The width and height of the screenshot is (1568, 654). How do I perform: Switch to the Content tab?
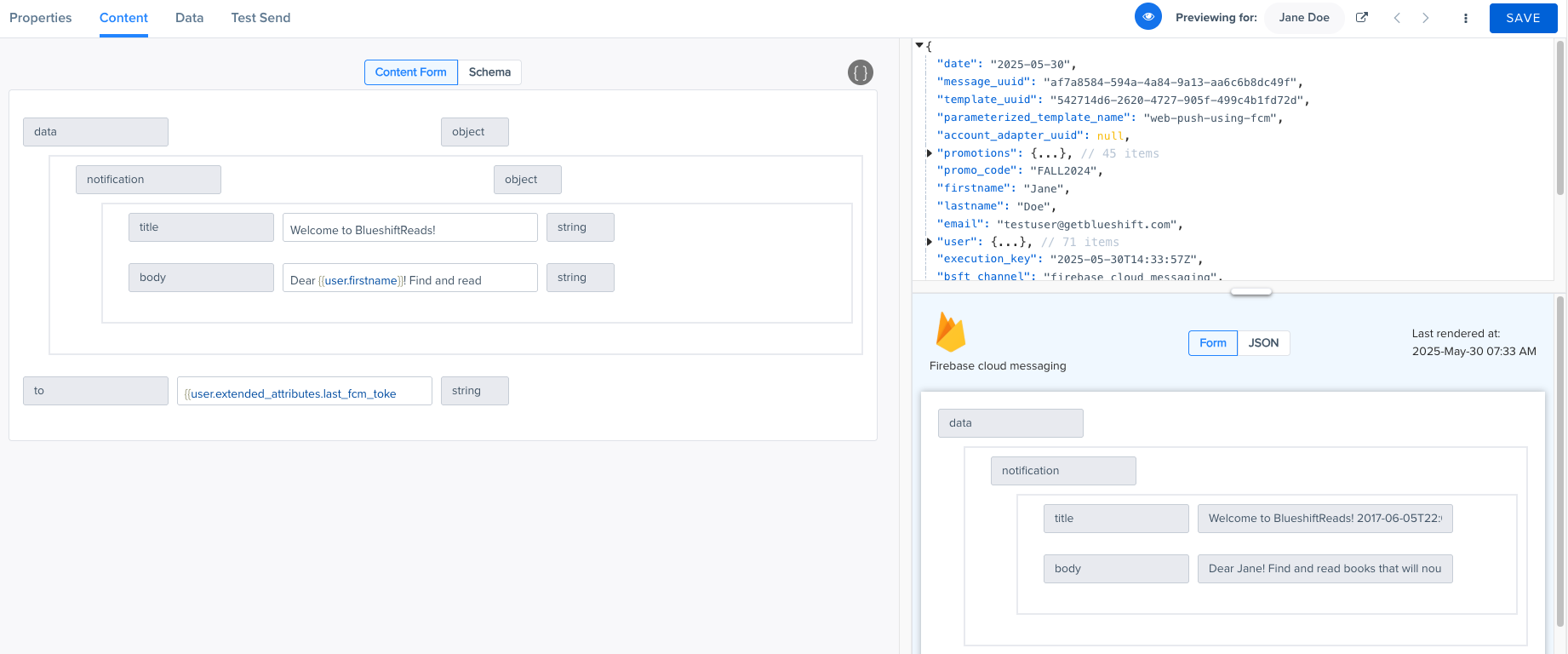click(x=123, y=18)
